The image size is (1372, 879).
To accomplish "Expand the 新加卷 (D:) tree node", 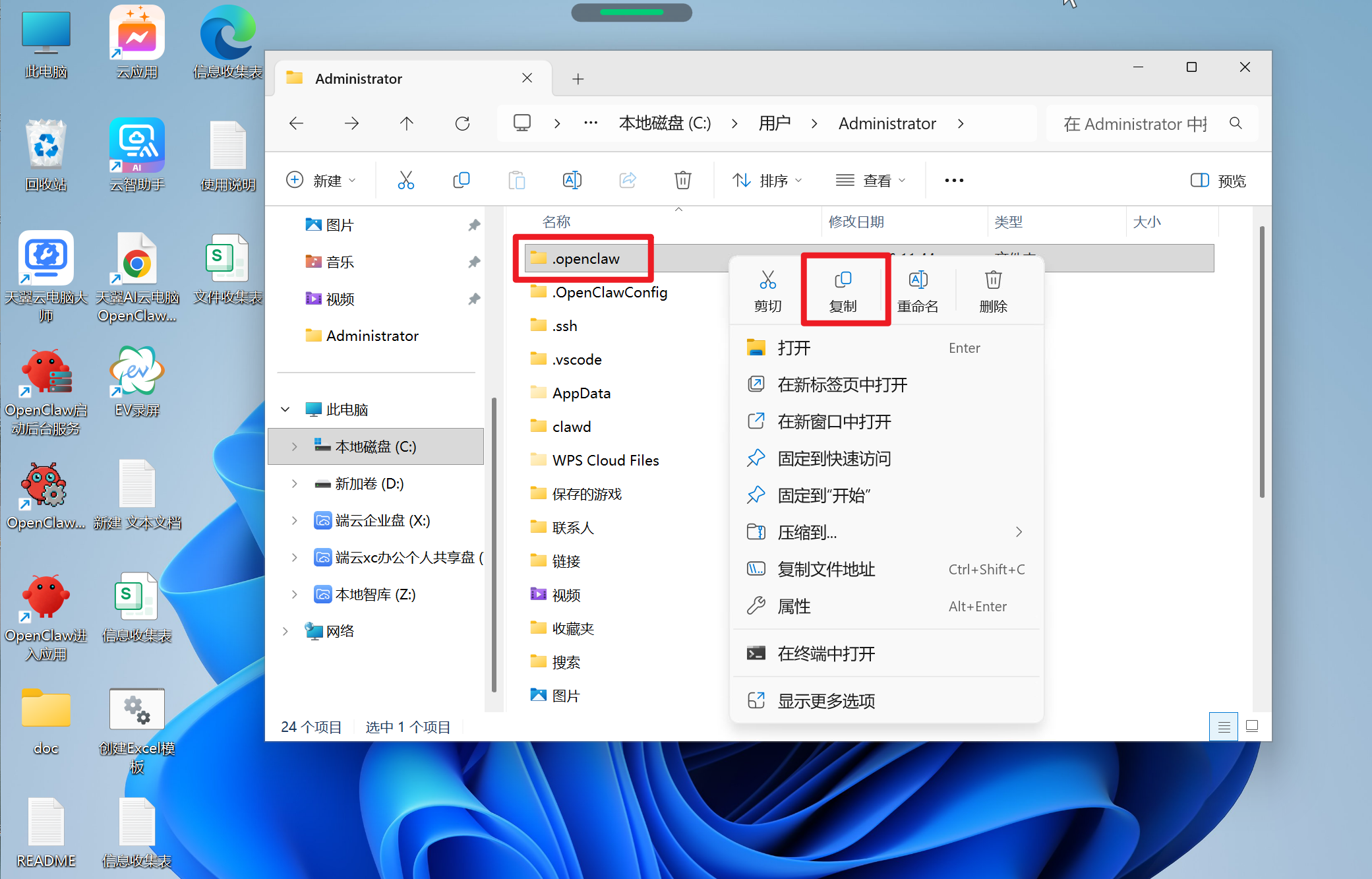I will click(x=294, y=484).
